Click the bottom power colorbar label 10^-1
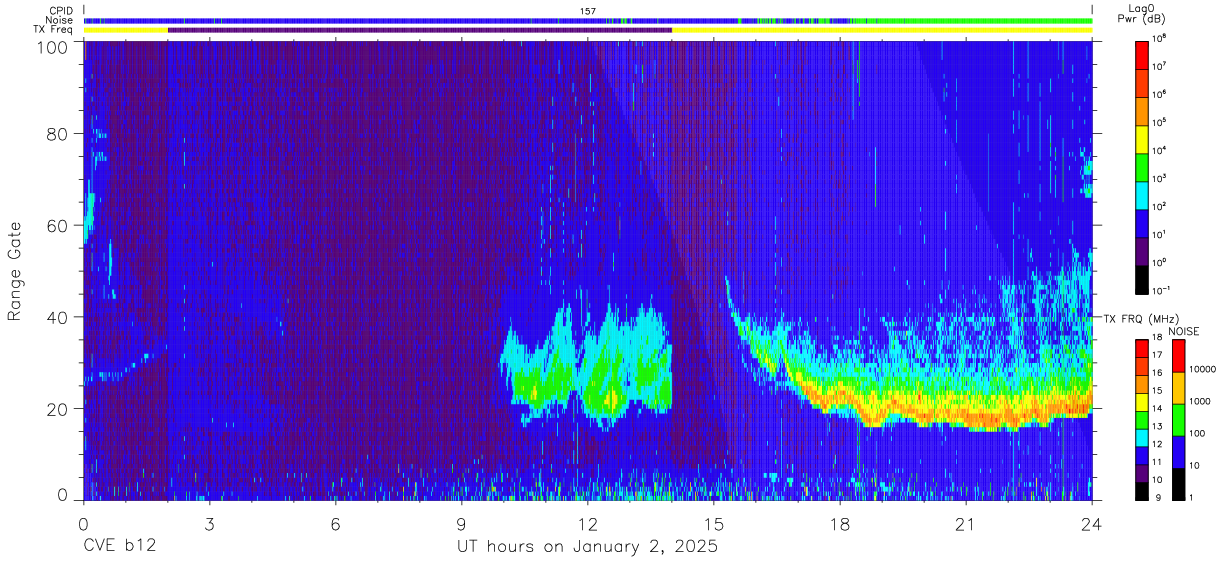 click(1162, 291)
